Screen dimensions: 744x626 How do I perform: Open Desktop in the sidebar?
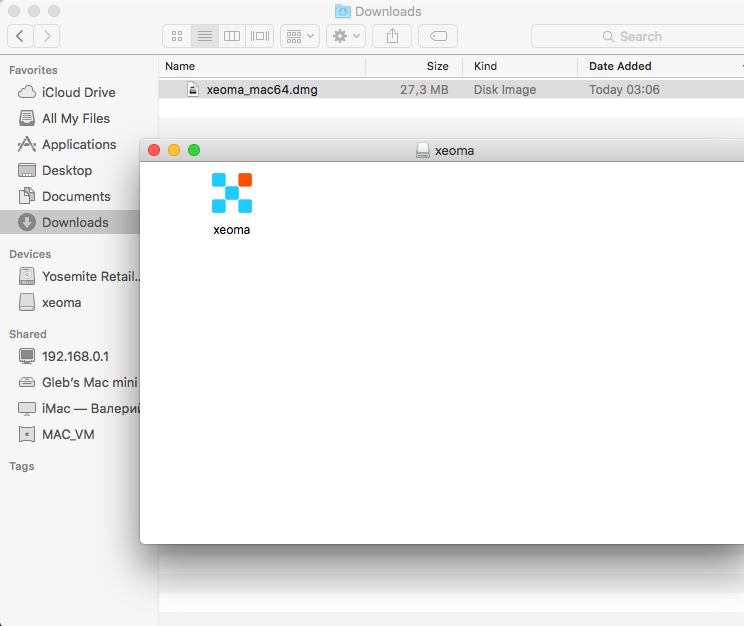pyautogui.click(x=67, y=170)
